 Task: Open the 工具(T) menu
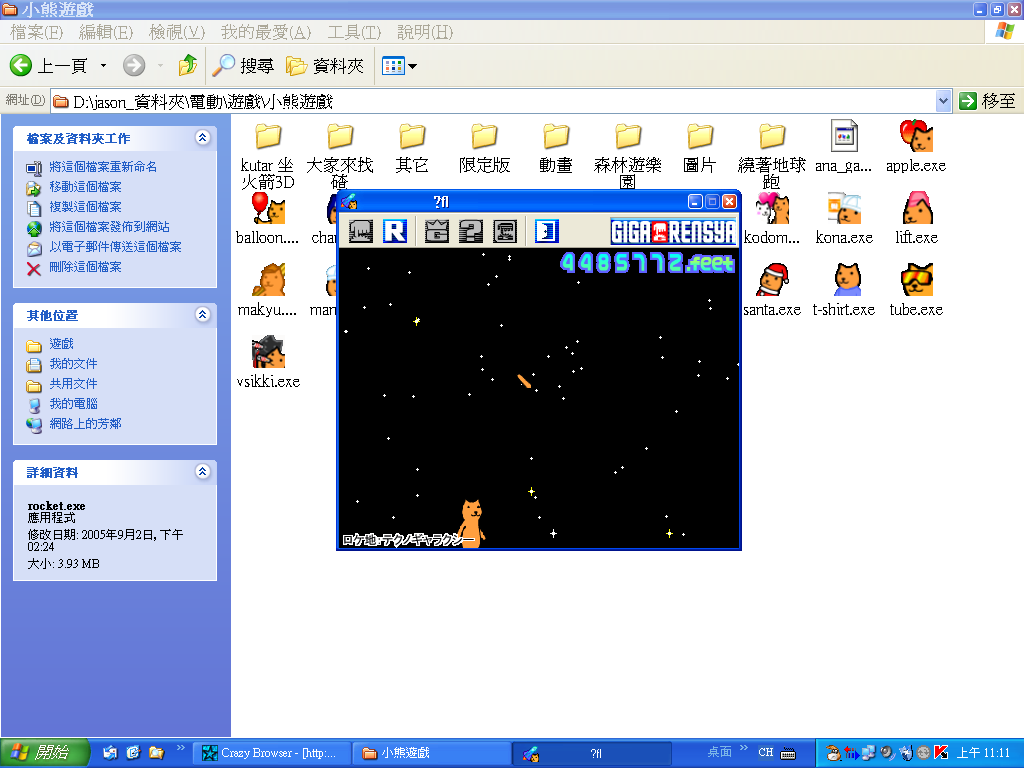(x=354, y=32)
